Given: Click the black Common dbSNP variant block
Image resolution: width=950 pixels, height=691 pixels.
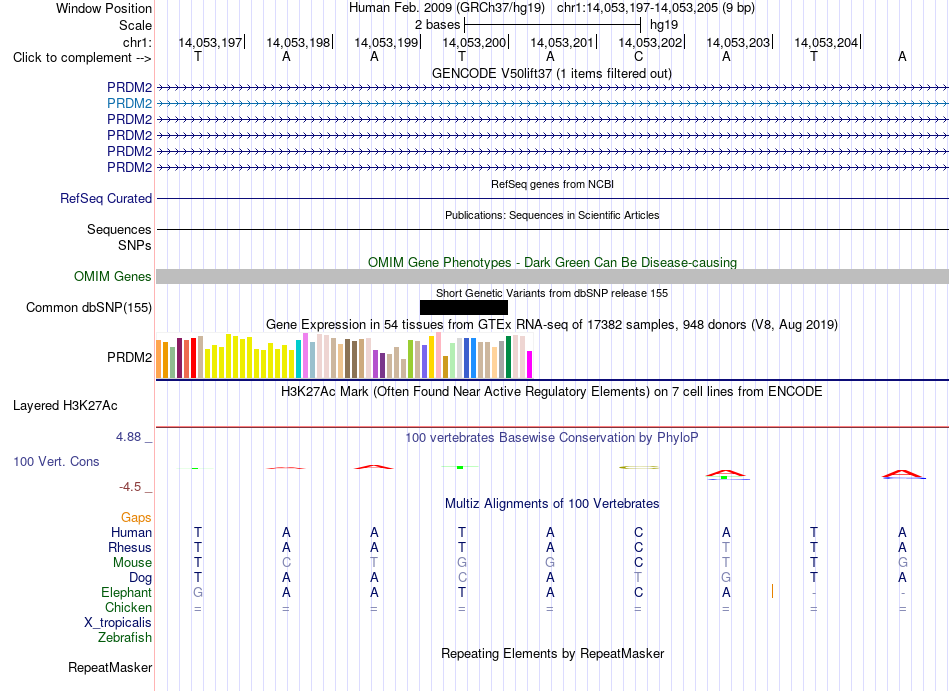Looking at the screenshot, I should click(x=463, y=308).
